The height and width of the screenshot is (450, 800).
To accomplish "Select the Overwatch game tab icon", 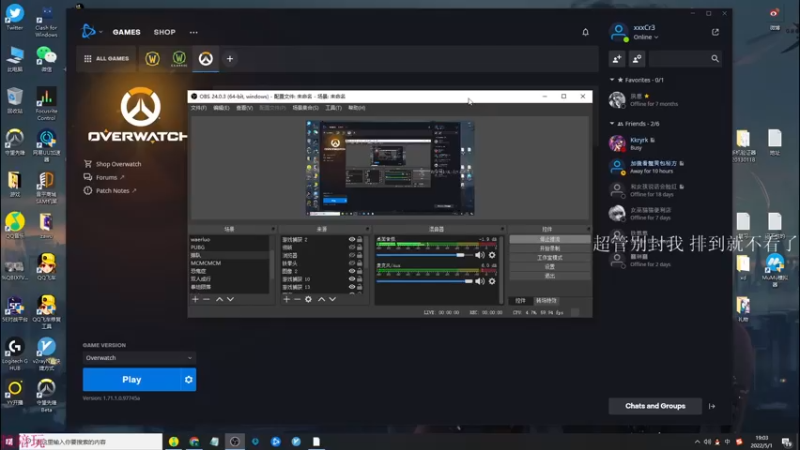I will 206,59.
